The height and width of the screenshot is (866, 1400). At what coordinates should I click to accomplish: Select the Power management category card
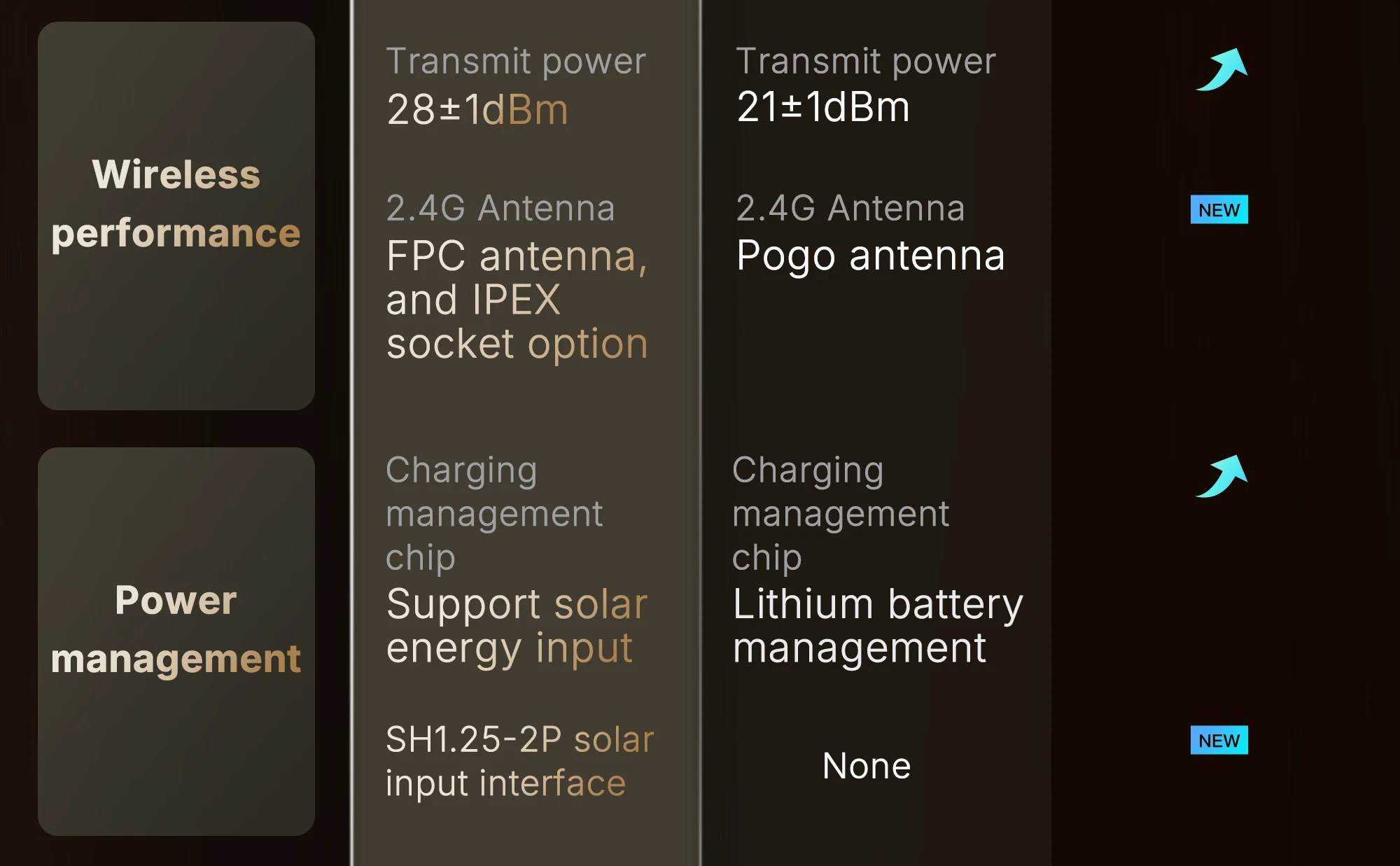click(x=176, y=641)
